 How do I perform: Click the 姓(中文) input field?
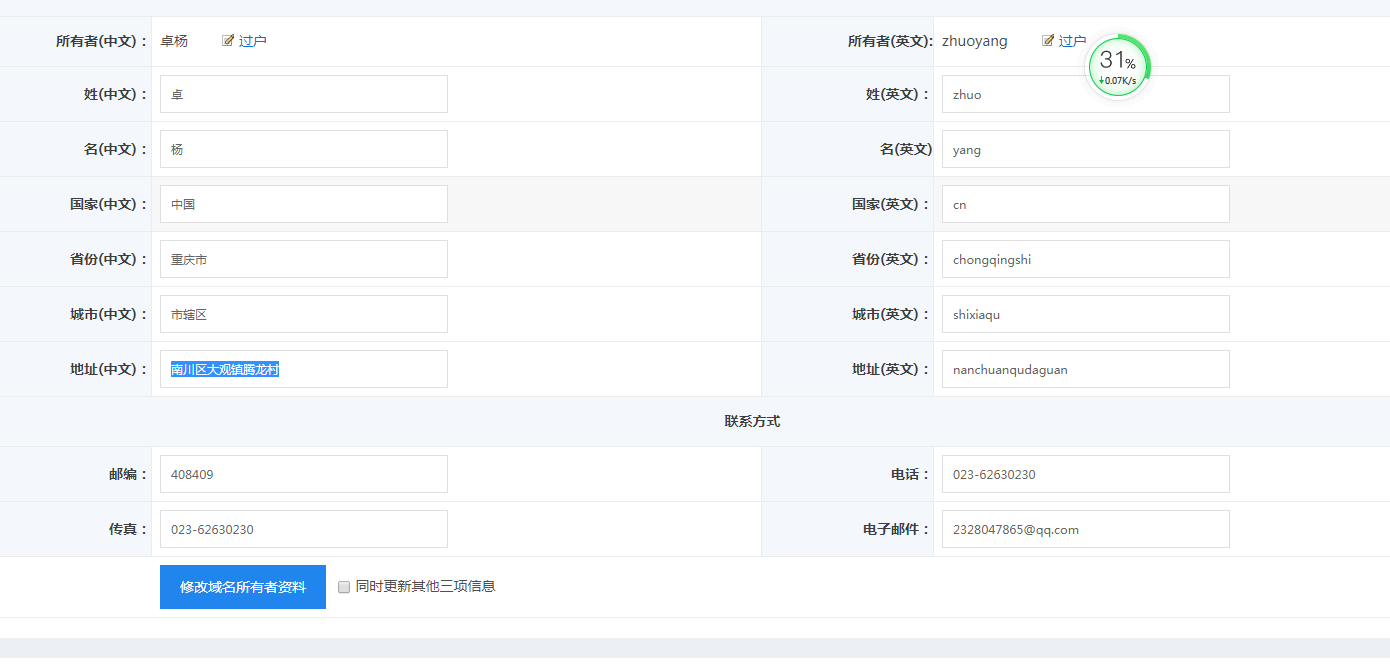pos(303,94)
